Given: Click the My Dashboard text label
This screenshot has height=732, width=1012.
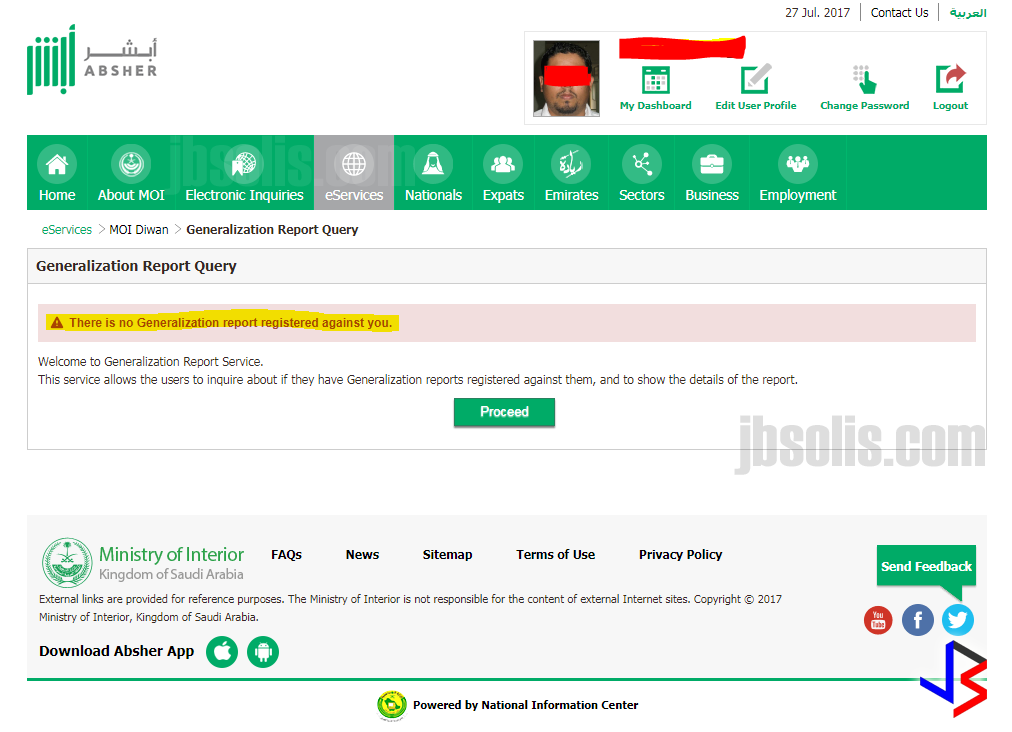Looking at the screenshot, I should pos(655,105).
